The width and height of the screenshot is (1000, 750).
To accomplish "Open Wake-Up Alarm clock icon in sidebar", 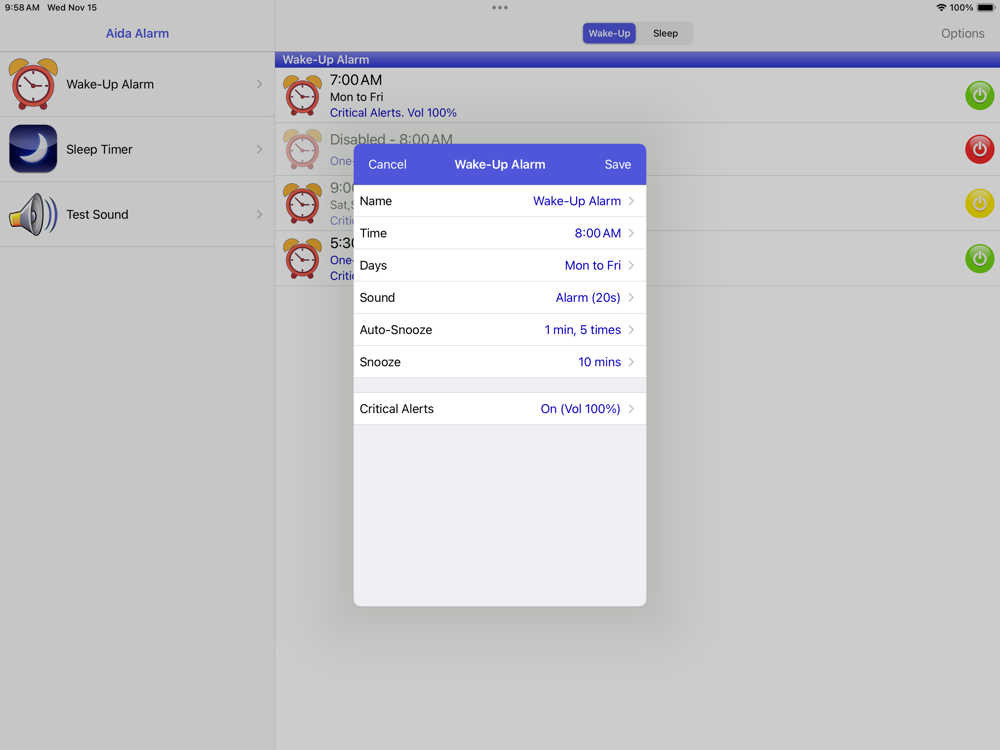I will [33, 84].
